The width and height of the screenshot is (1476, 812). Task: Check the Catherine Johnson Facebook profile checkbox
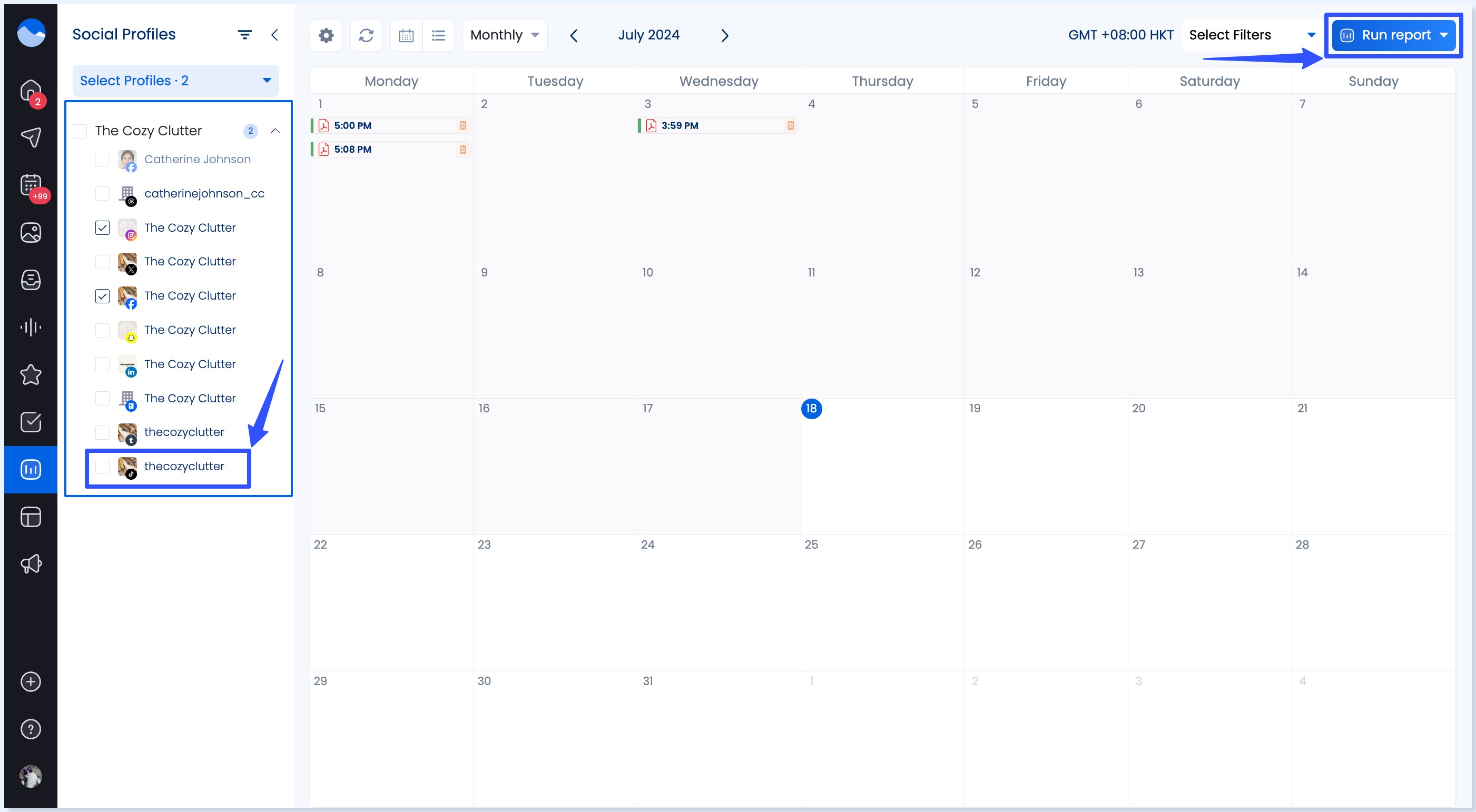point(103,159)
